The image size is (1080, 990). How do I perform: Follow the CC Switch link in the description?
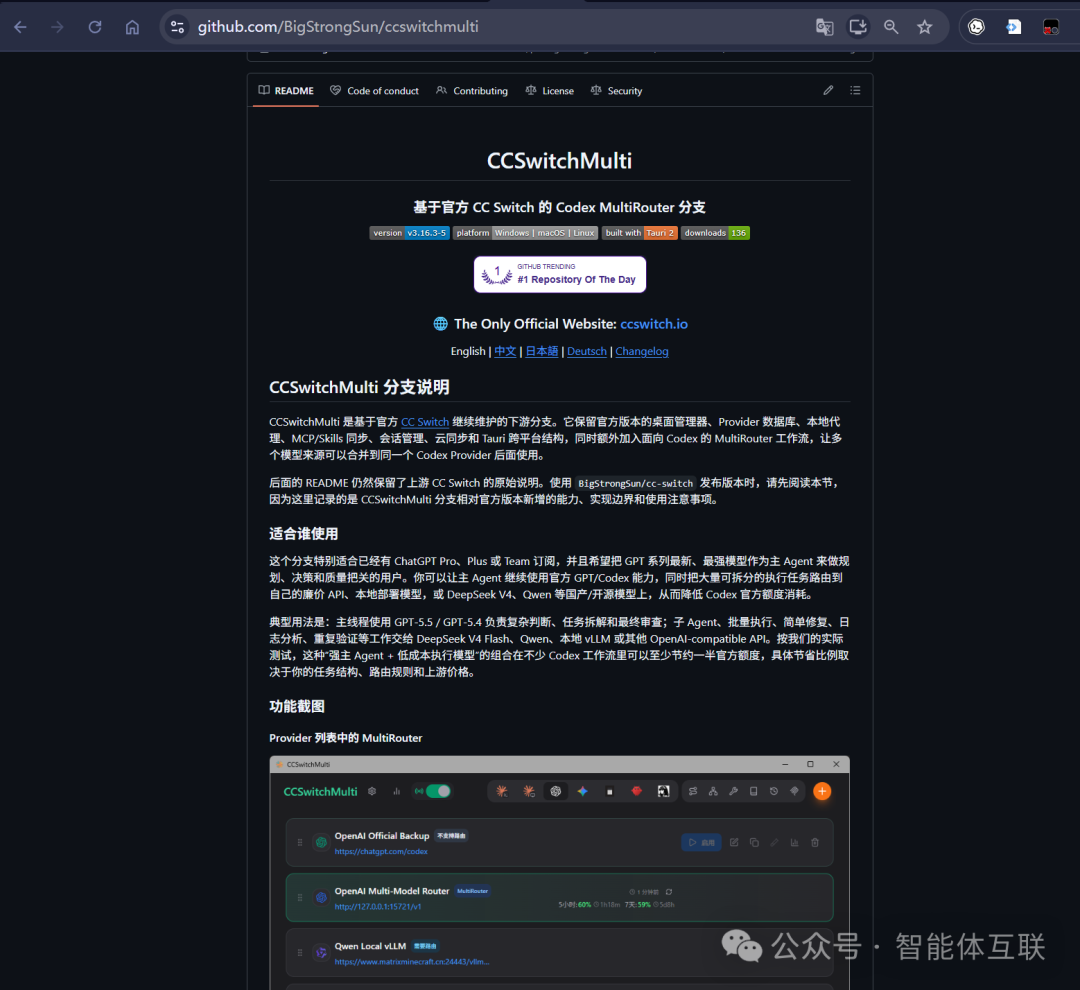click(x=425, y=422)
